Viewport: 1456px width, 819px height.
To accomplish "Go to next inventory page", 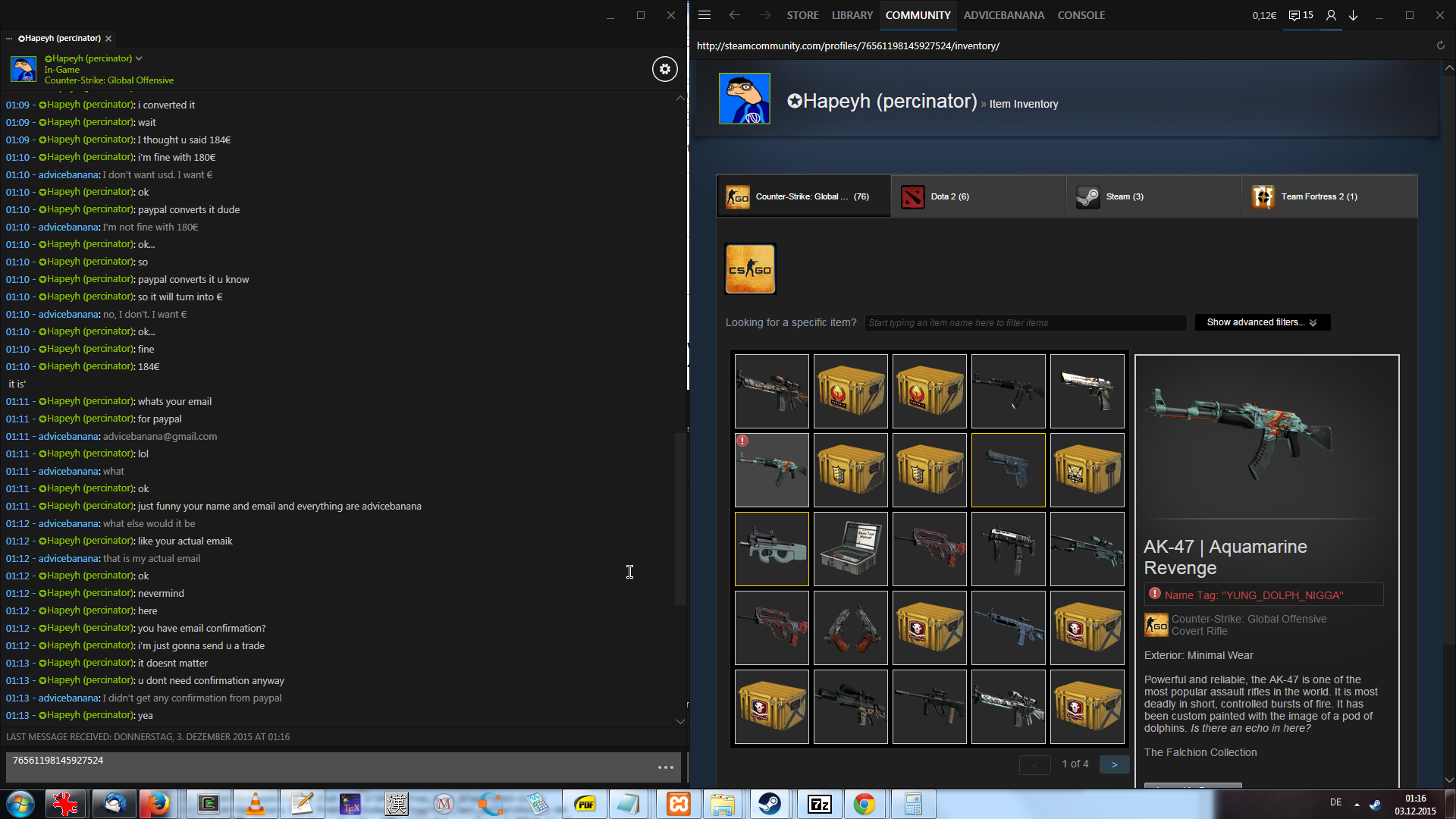I will [x=1114, y=764].
